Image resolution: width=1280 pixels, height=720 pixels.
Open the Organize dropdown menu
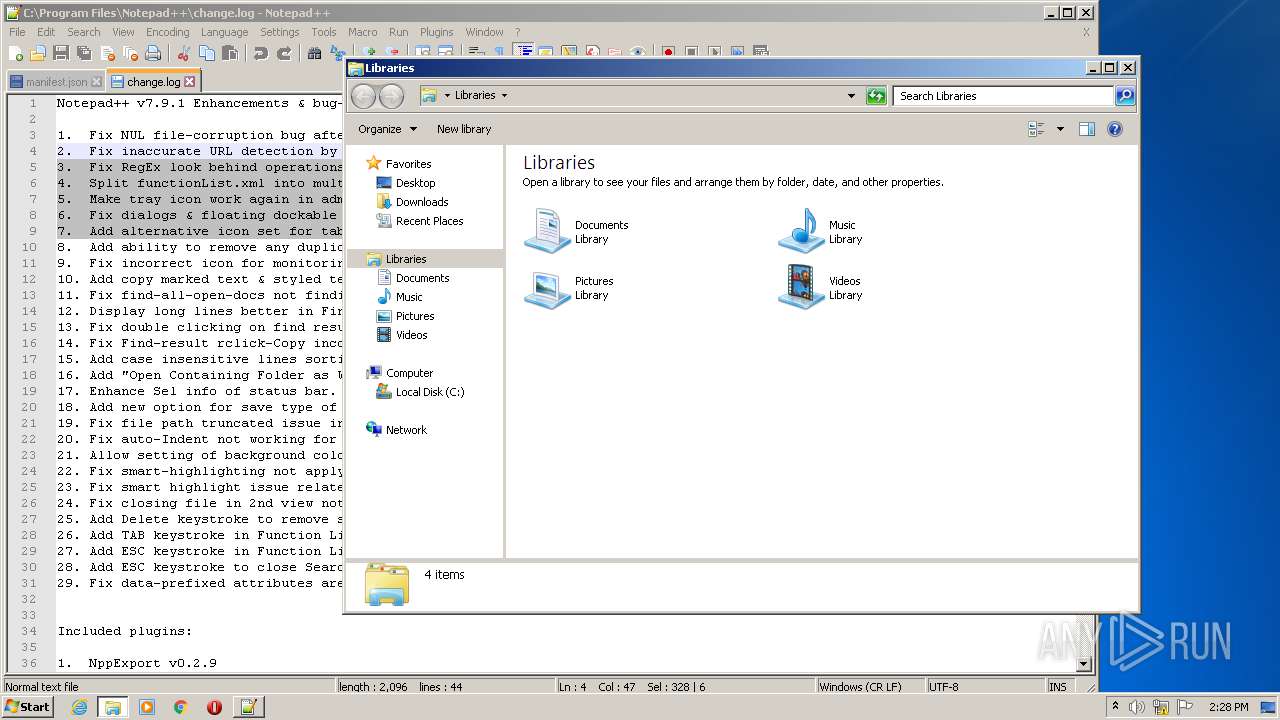click(x=387, y=129)
